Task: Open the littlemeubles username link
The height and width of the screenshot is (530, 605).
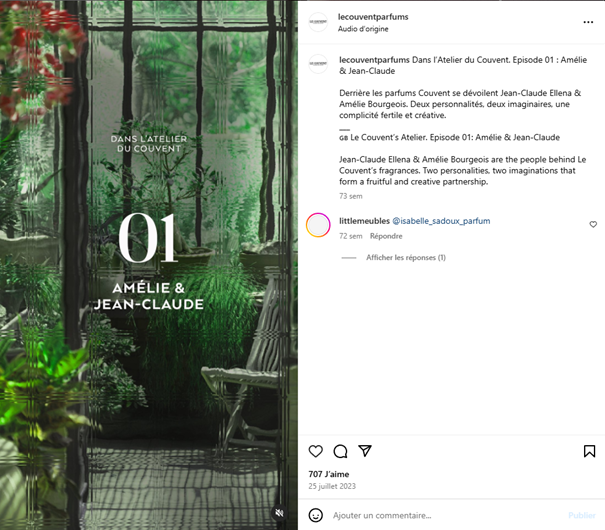Action: pos(364,221)
